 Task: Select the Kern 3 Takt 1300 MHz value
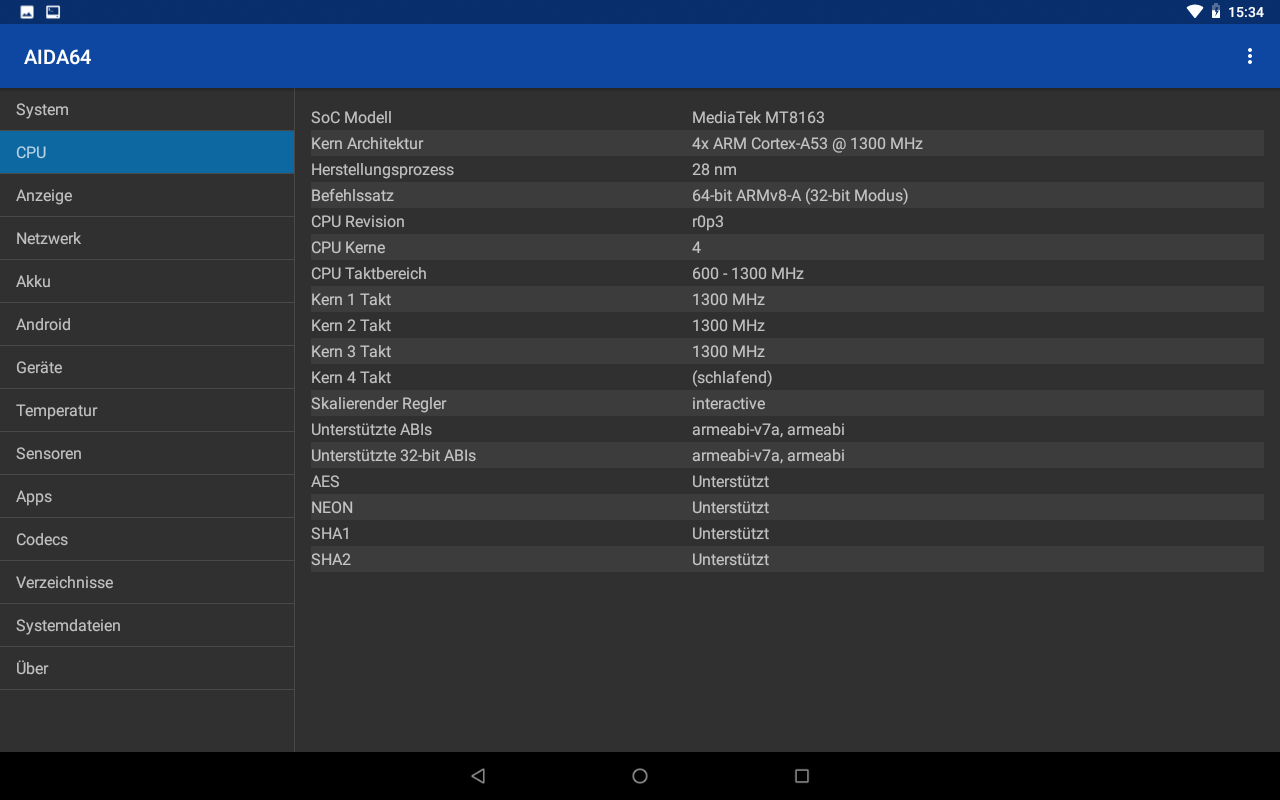[x=728, y=352]
